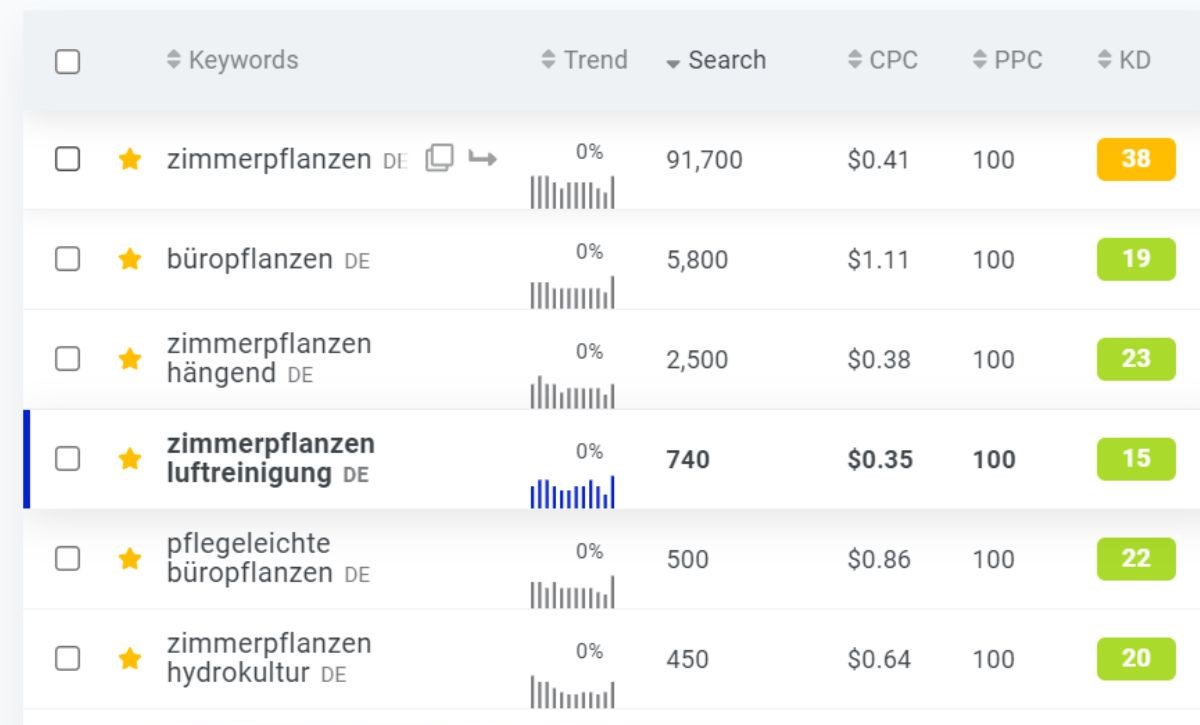The width and height of the screenshot is (1200, 725).
Task: Click the KD badge 19 for büropflanzen
Action: tap(1134, 259)
